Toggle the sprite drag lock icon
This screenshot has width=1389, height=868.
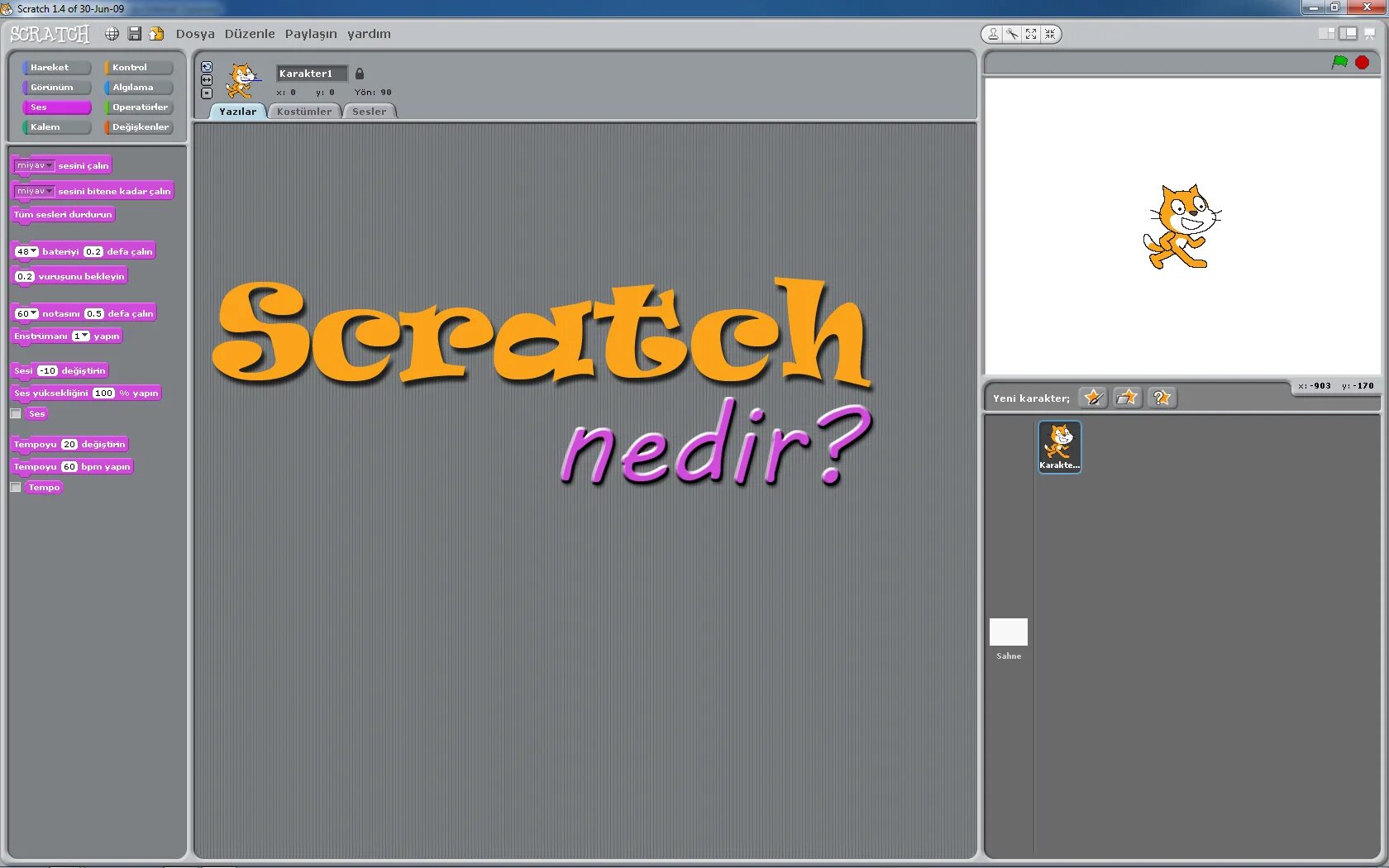pos(360,74)
